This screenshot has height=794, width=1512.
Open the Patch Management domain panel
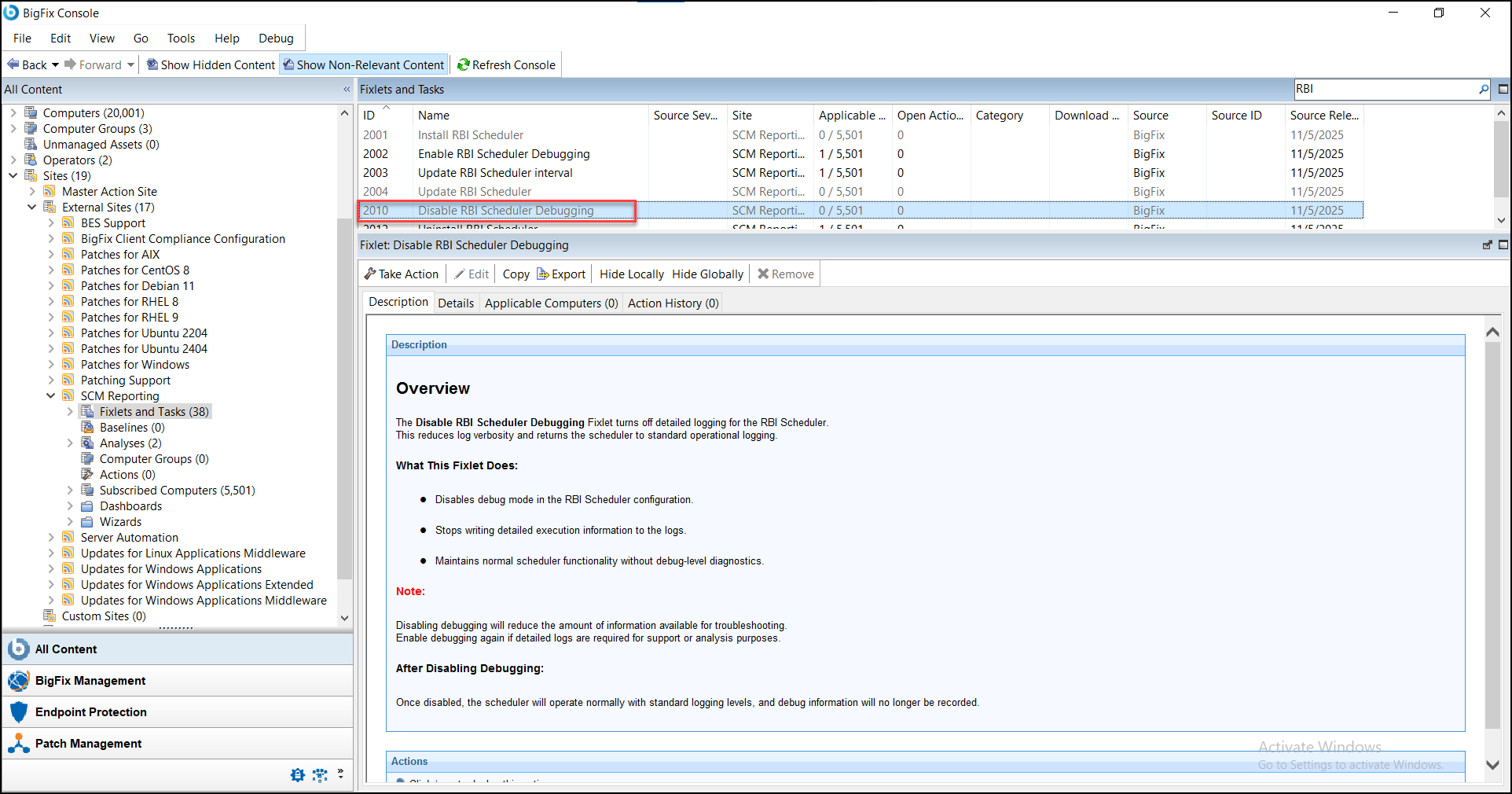(88, 743)
